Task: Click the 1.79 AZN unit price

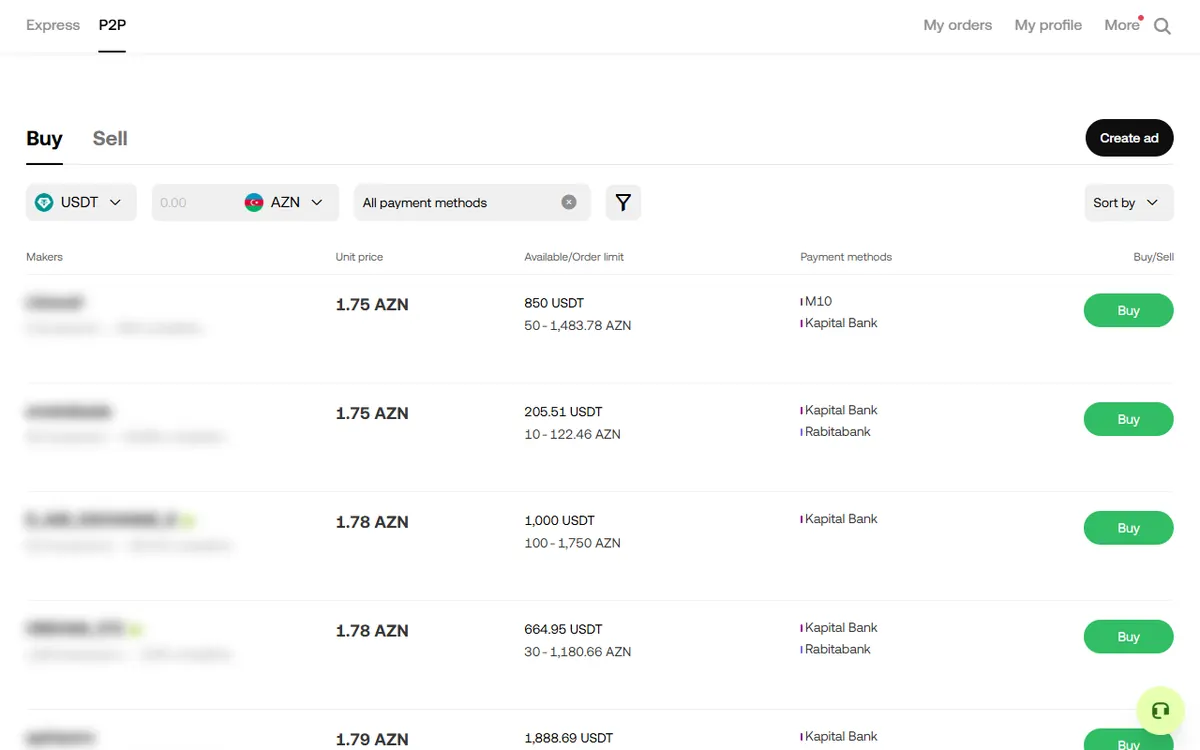Action: tap(372, 740)
